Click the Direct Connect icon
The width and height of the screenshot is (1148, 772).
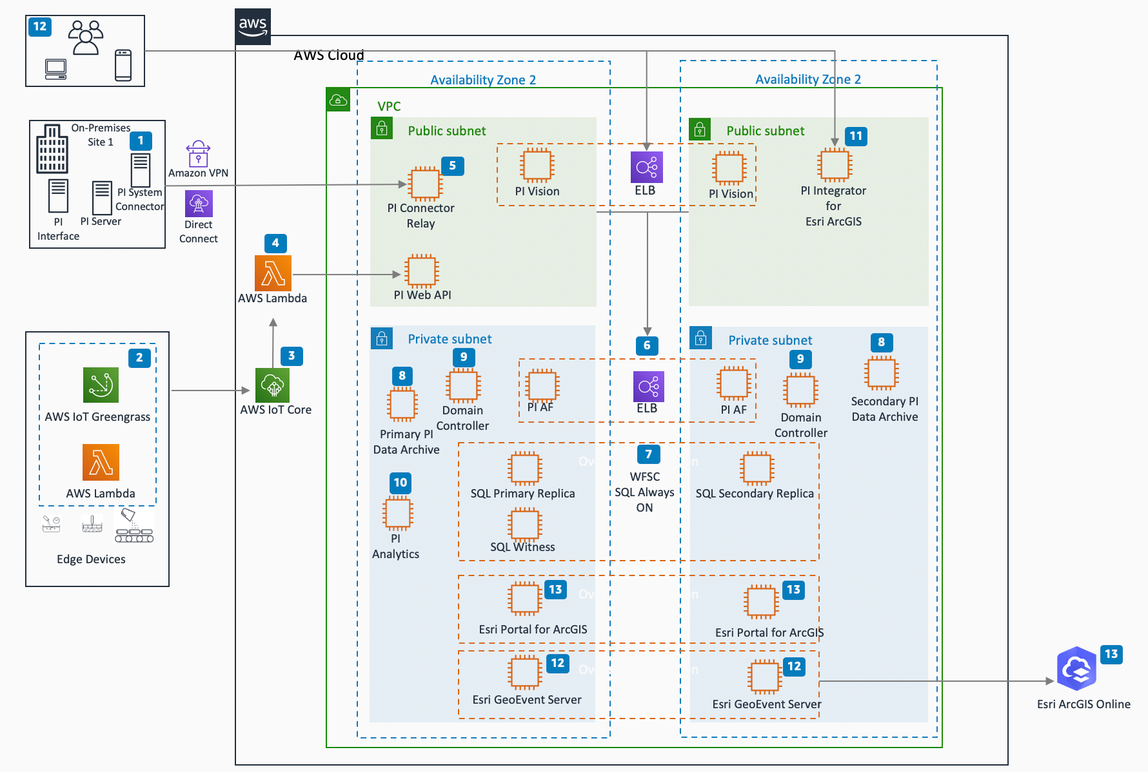point(198,204)
